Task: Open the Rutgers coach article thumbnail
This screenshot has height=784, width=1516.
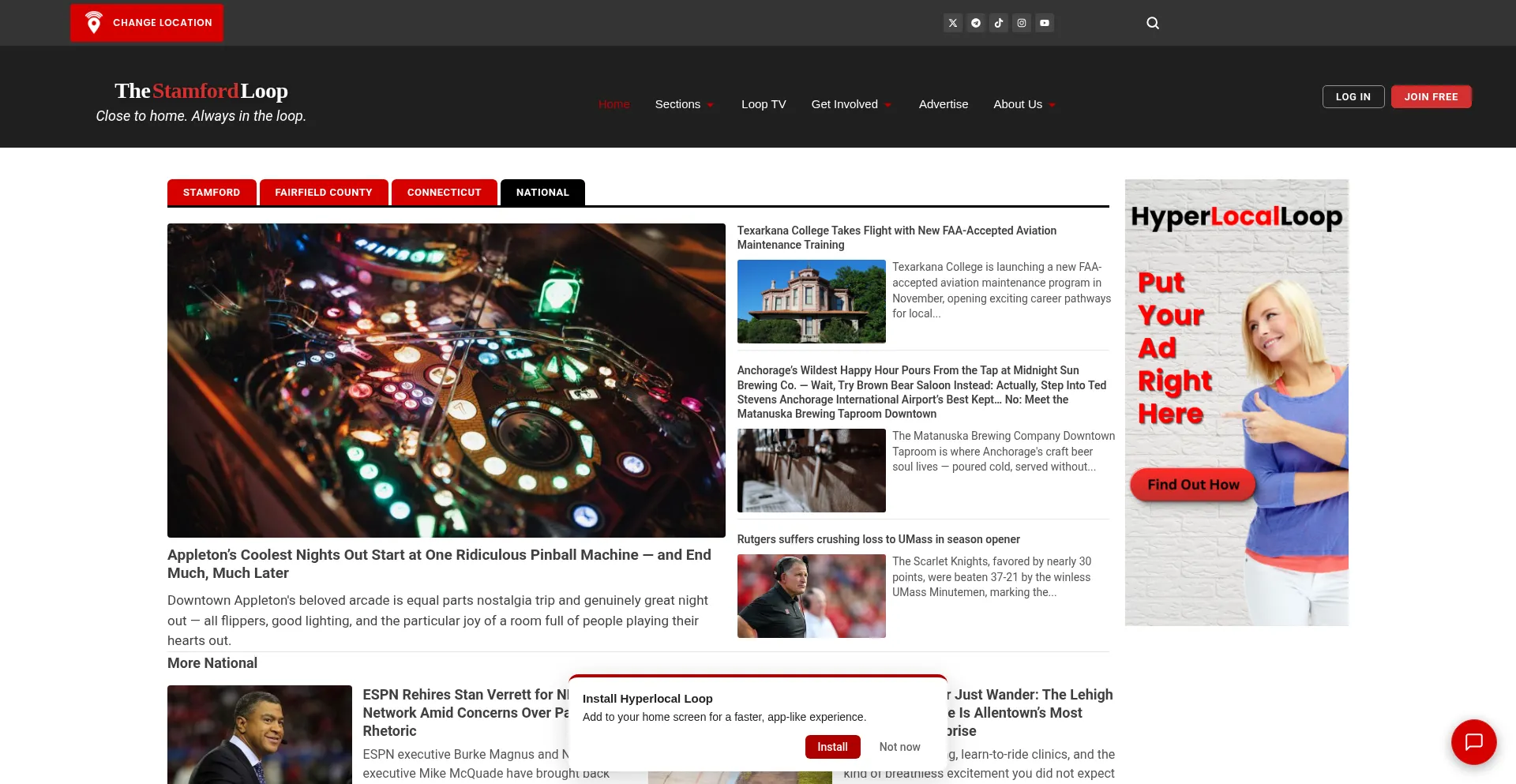Action: coord(811,596)
